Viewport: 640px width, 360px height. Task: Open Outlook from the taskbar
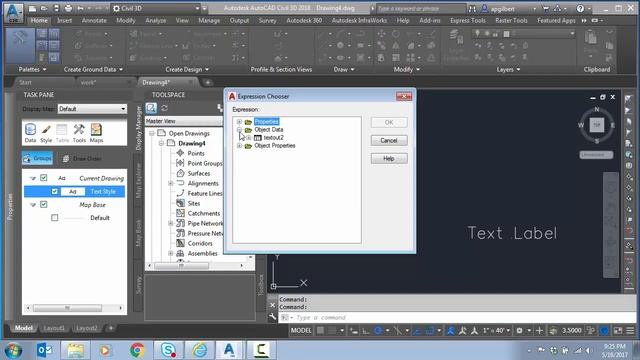tap(44, 350)
